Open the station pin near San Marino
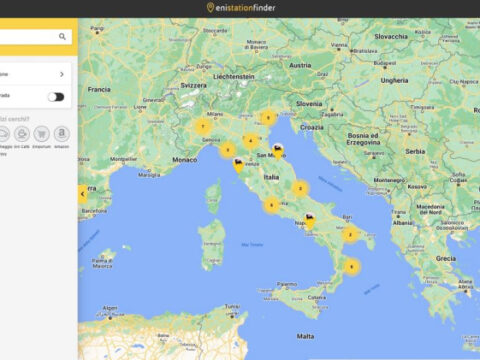Screen dimensions: 480x360 tap(278, 152)
